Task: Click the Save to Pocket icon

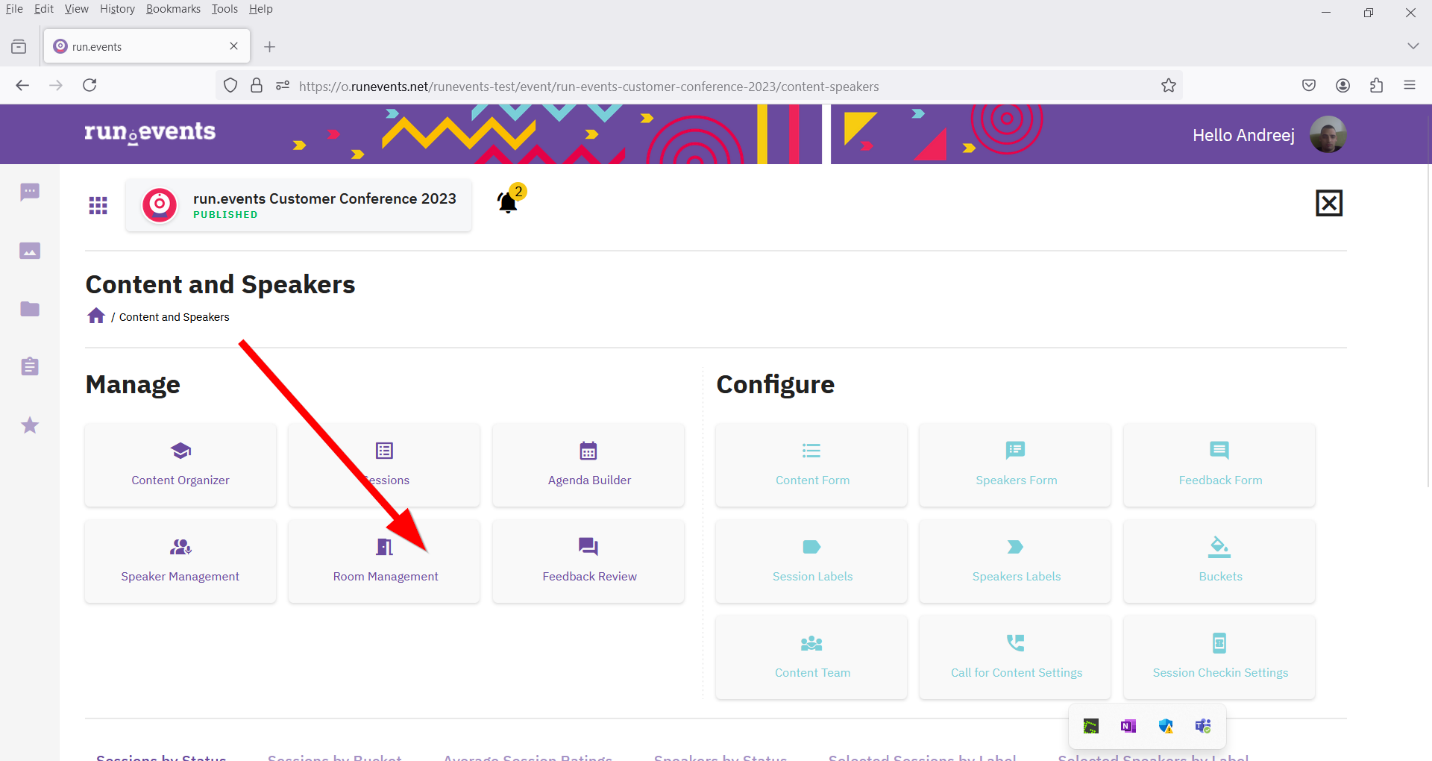Action: coord(1309,86)
